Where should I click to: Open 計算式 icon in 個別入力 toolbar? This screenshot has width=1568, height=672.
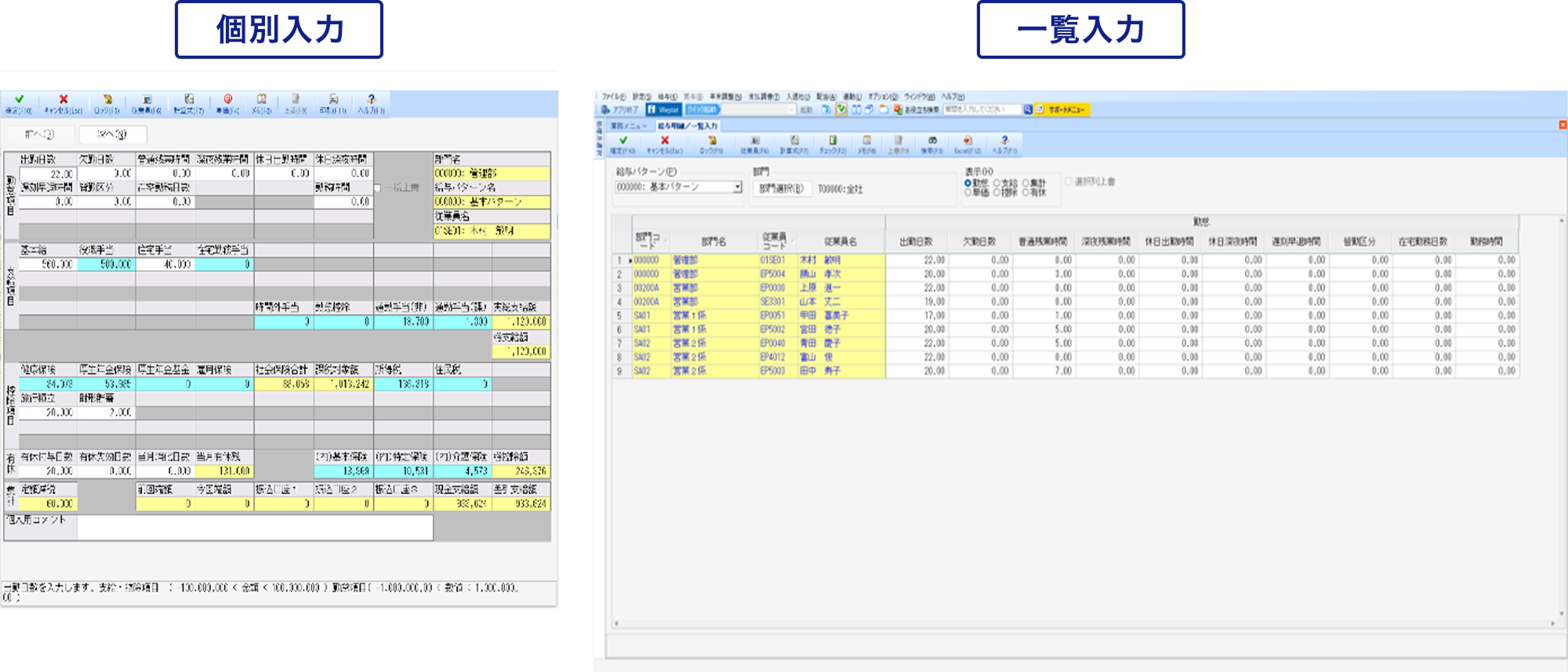189,103
